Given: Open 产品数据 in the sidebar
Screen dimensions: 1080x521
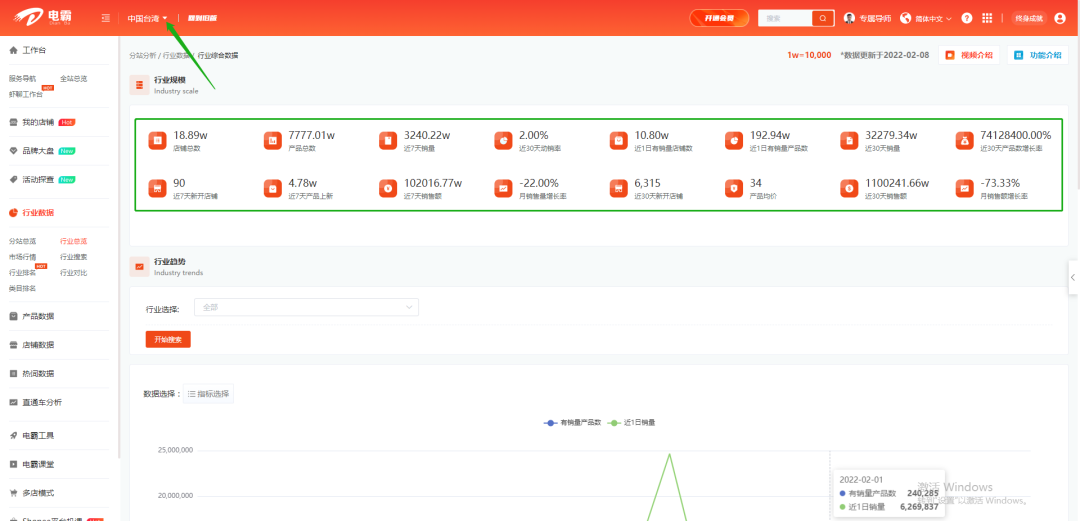Looking at the screenshot, I should pyautogui.click(x=38, y=316).
